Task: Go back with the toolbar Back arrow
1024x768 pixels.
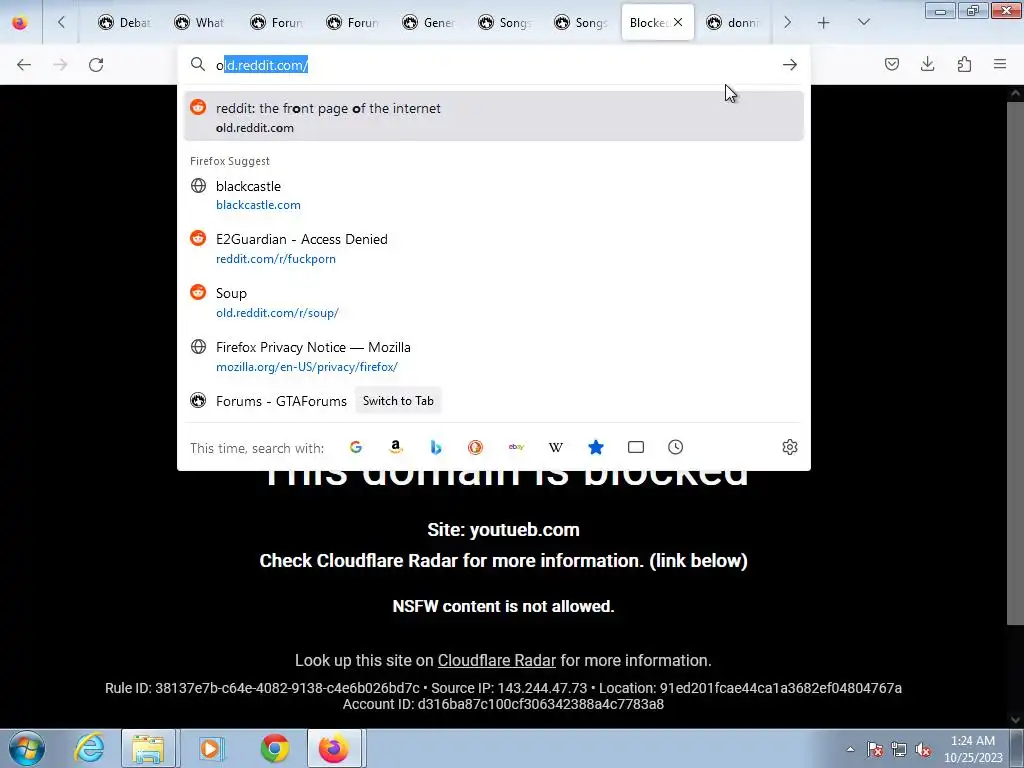Action: coord(24,65)
